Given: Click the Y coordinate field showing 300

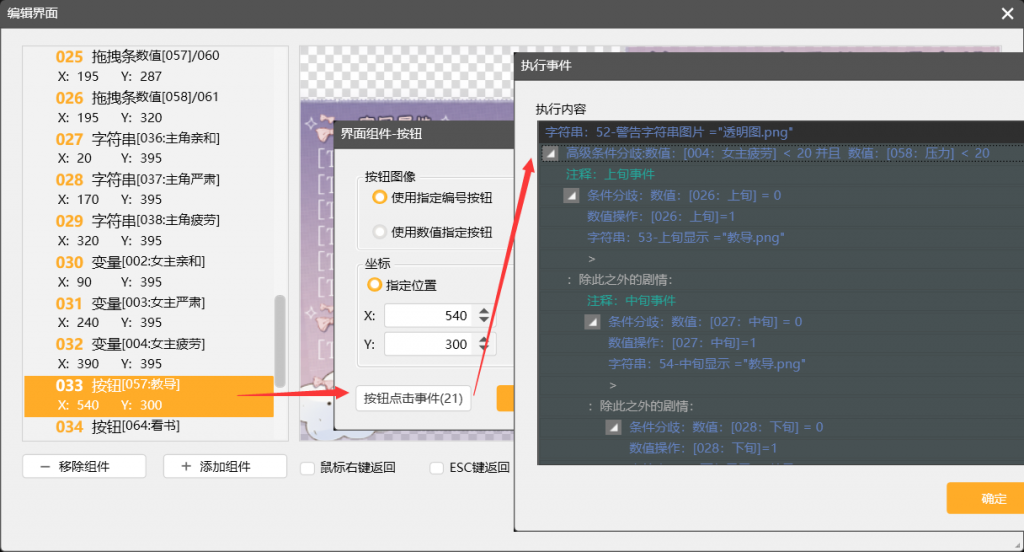Looking at the screenshot, I should 430,344.
